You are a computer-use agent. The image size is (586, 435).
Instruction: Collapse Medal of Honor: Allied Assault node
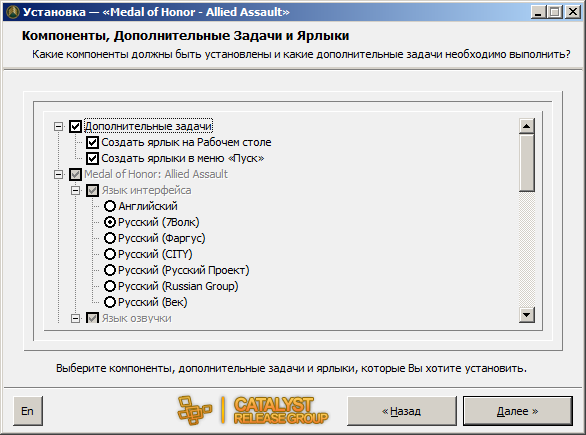58,174
